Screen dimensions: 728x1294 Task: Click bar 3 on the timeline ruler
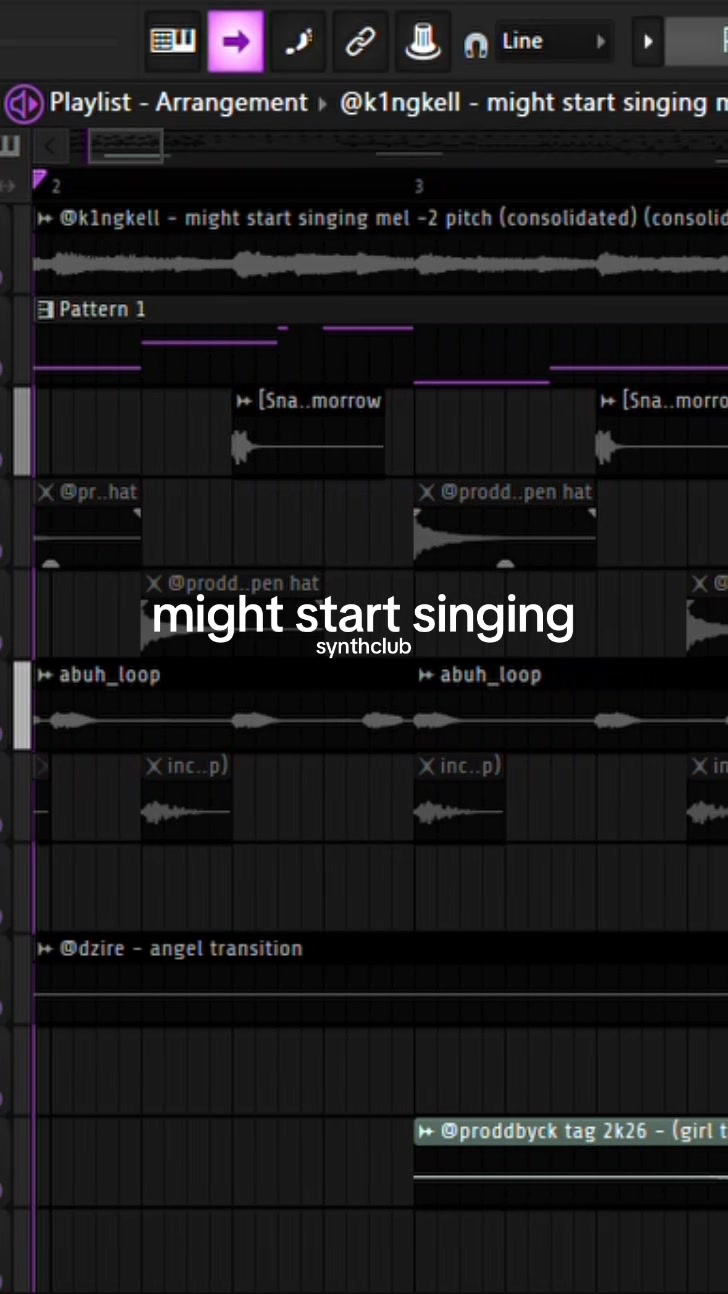(419, 186)
